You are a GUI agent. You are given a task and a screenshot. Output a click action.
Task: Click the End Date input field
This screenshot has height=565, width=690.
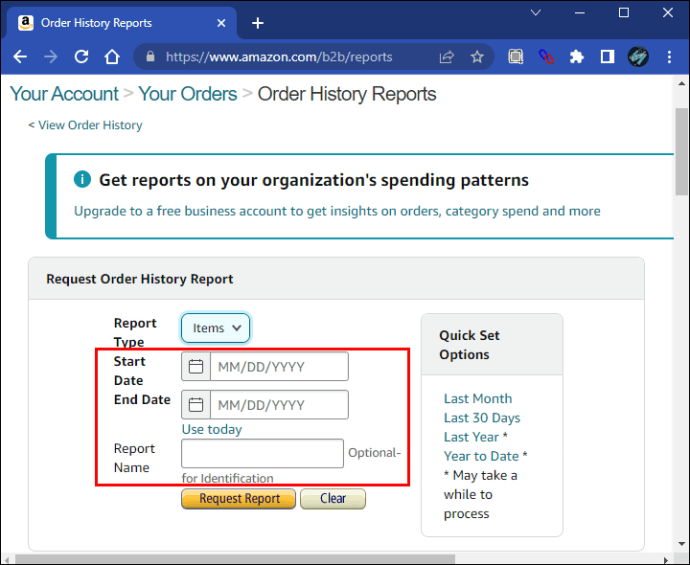(279, 404)
